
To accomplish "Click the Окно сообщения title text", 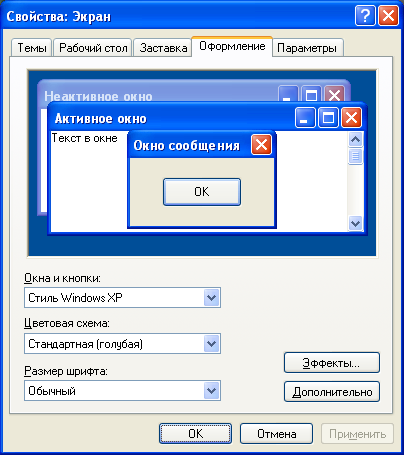I will point(187,146).
